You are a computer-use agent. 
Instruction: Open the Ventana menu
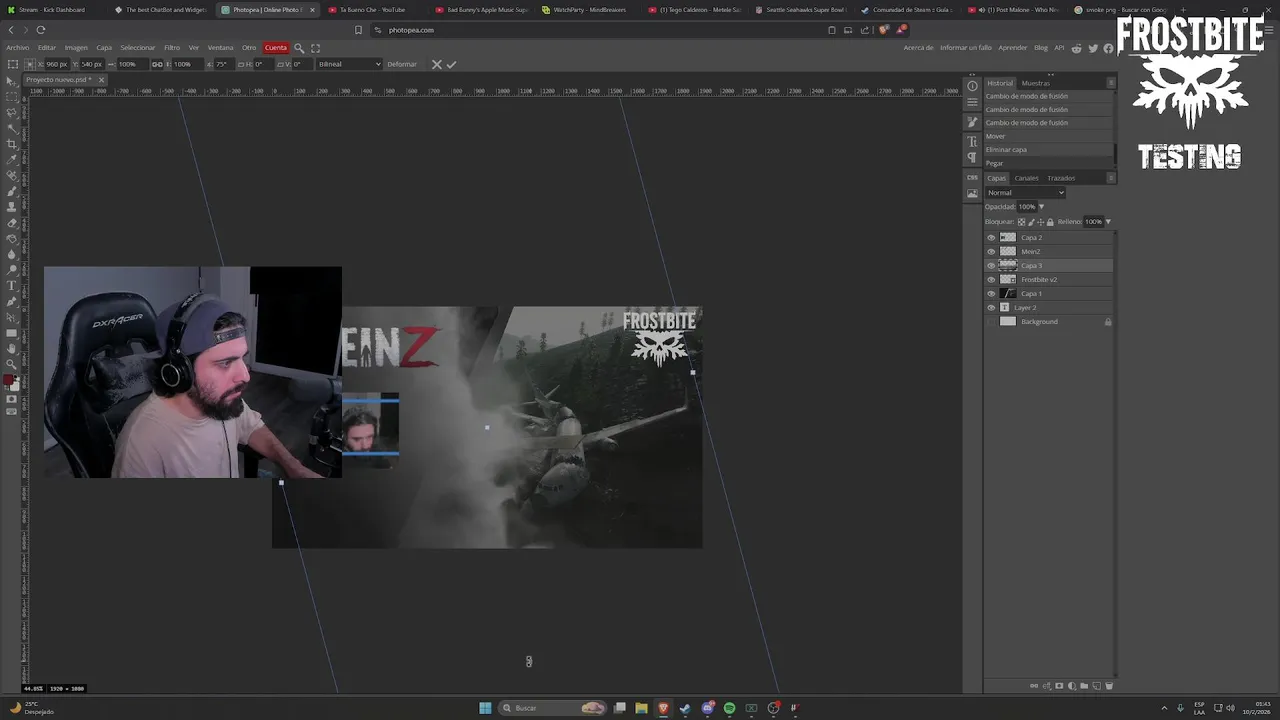coord(220,48)
